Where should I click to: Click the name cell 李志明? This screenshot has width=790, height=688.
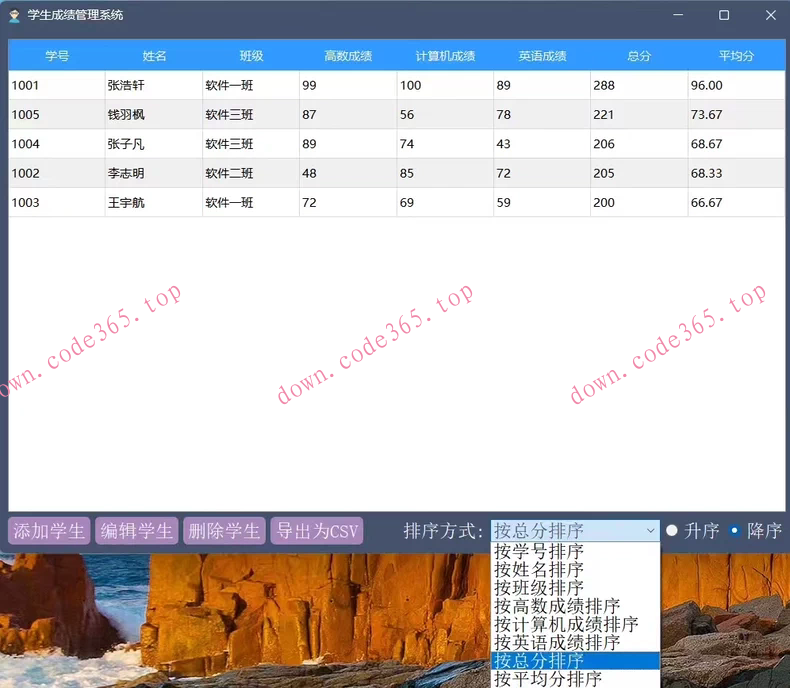click(154, 173)
